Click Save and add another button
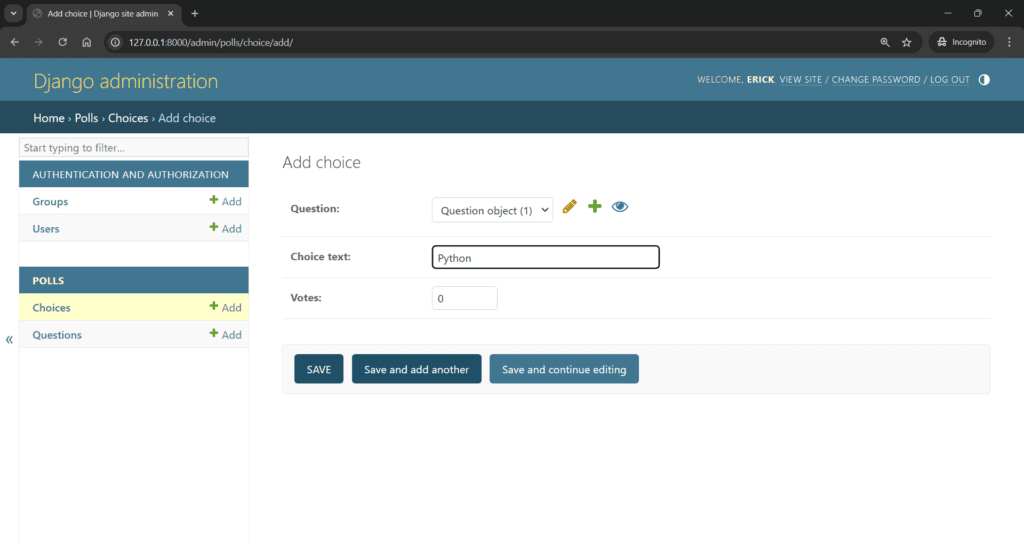The height and width of the screenshot is (544, 1024). [x=417, y=369]
